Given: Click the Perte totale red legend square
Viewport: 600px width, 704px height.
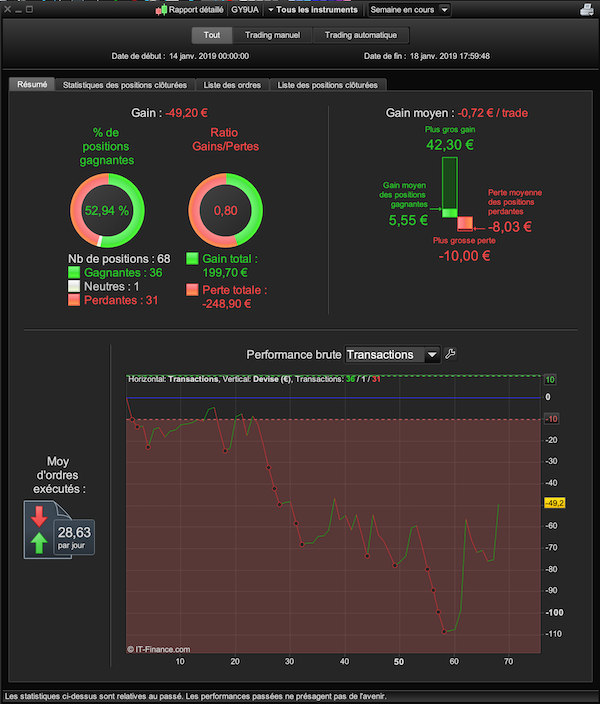Looking at the screenshot, I should pos(192,290).
